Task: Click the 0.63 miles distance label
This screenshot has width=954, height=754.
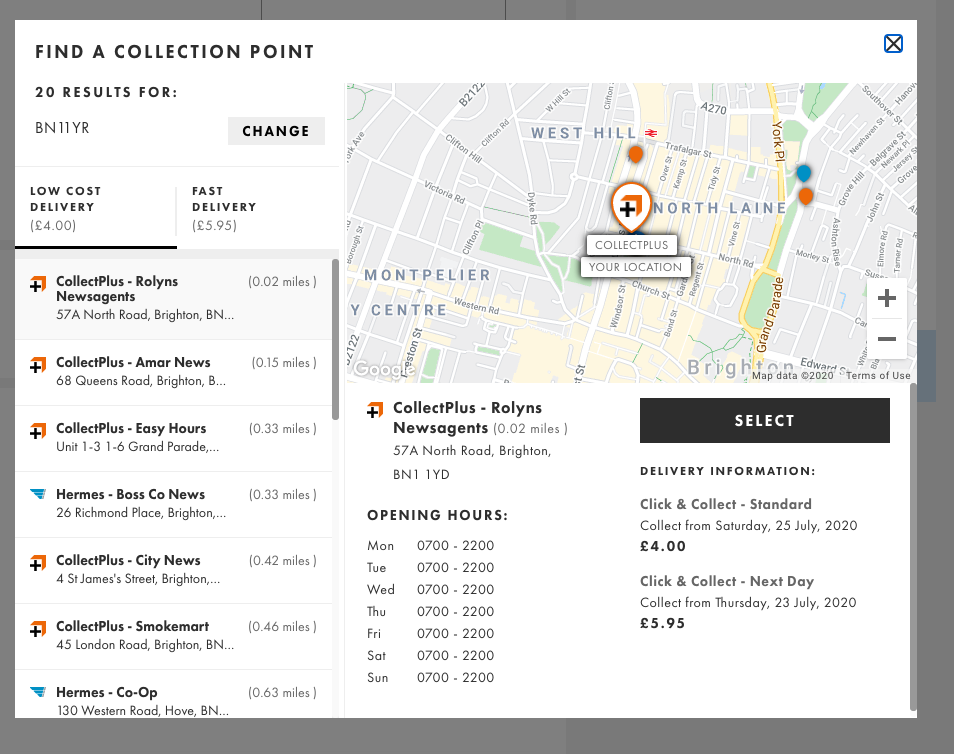Action: point(282,693)
